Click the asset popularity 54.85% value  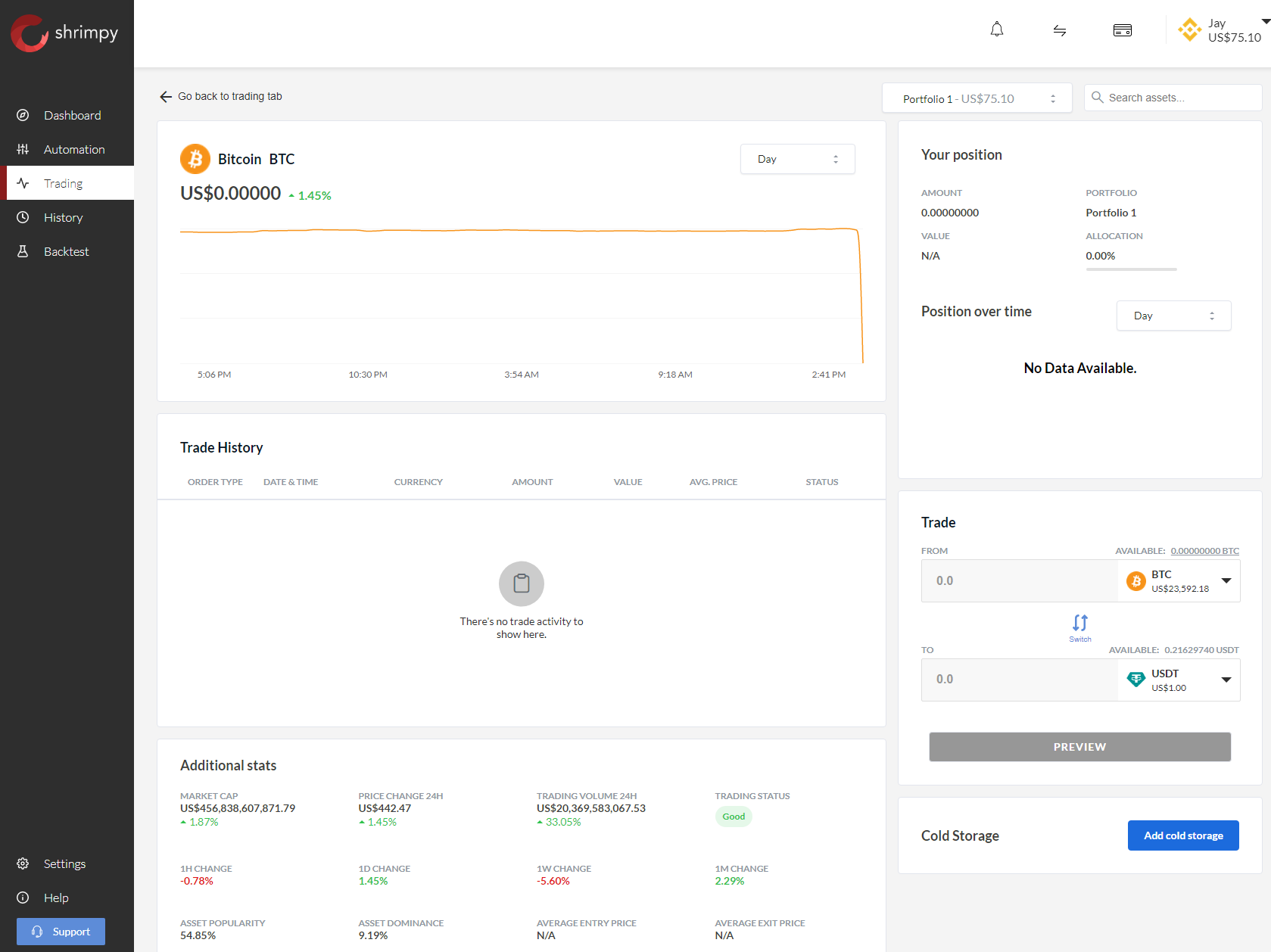click(198, 935)
